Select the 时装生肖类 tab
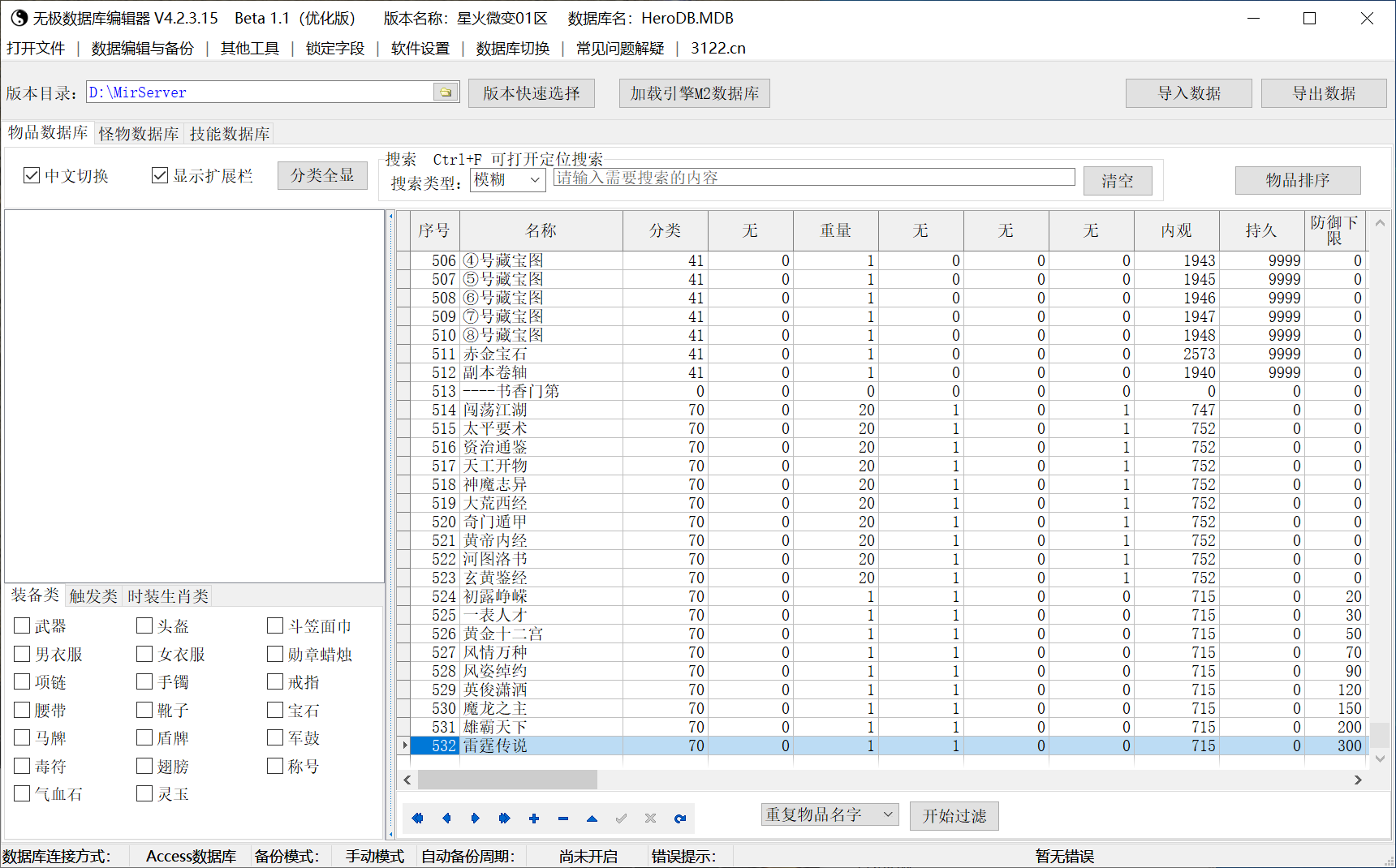 click(x=168, y=595)
